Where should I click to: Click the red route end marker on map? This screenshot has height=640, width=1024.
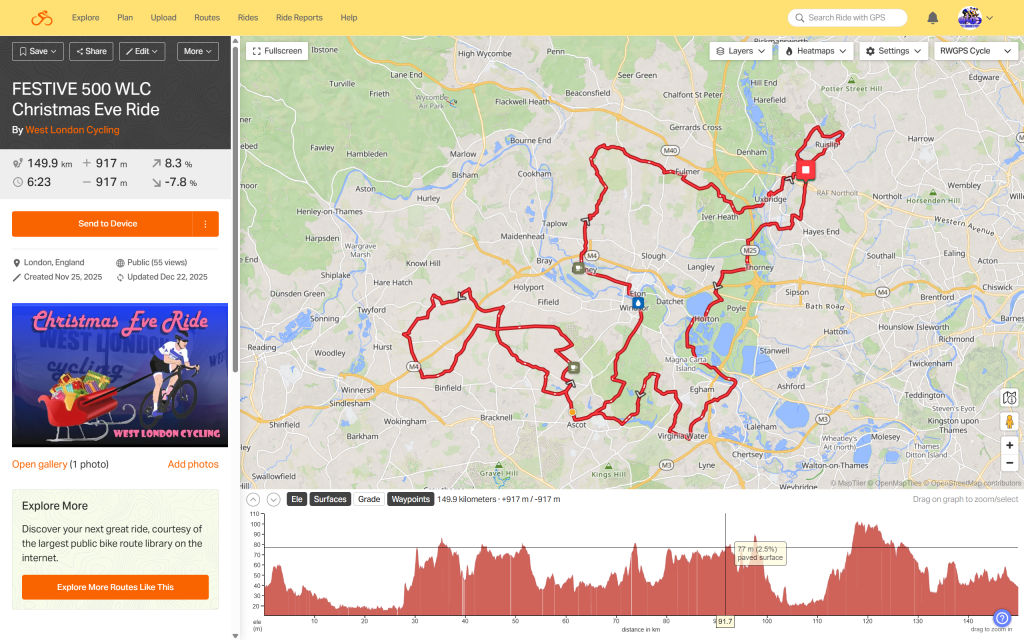click(805, 170)
